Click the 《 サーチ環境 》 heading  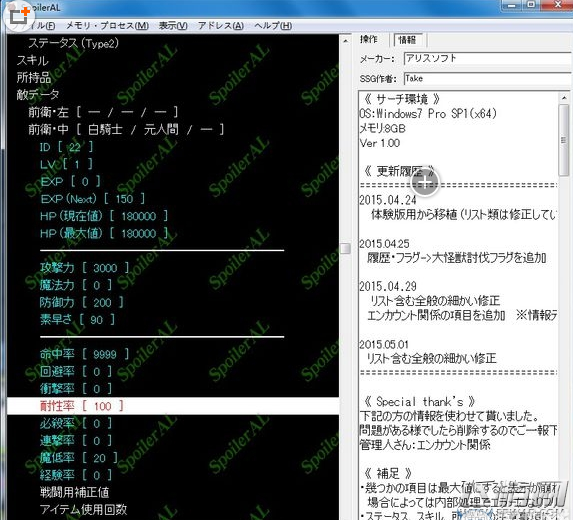(x=402, y=99)
